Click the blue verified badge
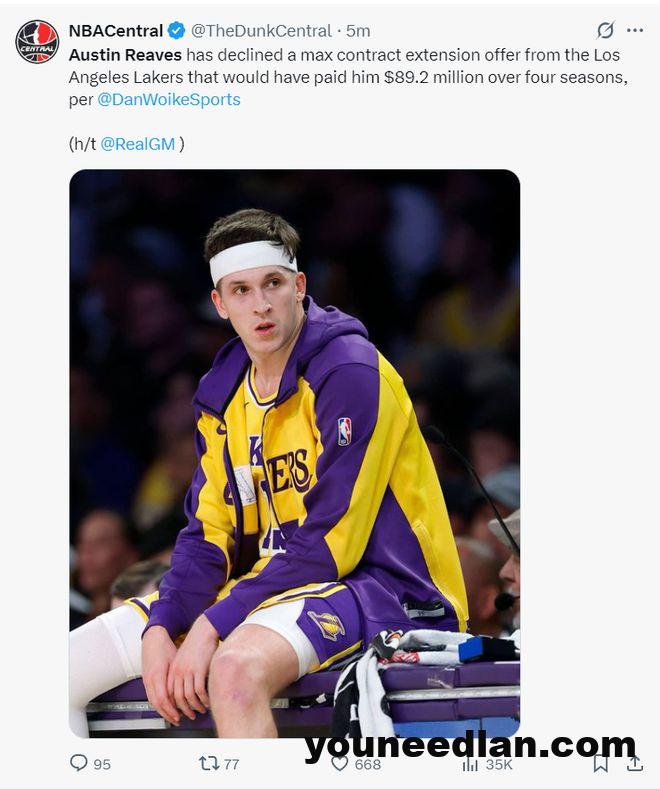Screen dimensions: 660x789 click(x=176, y=31)
